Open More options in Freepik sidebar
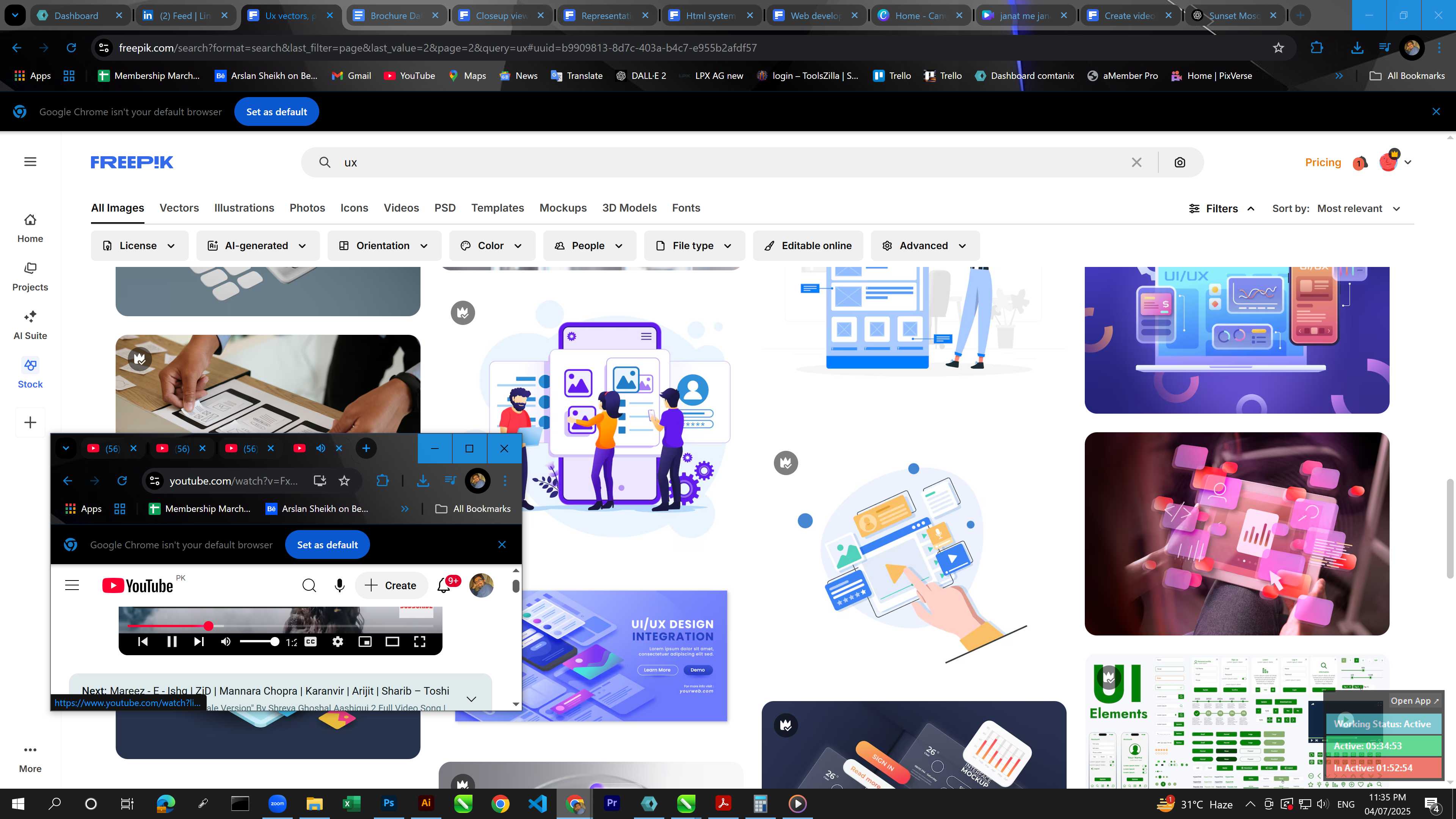Image resolution: width=1456 pixels, height=819 pixels. tap(30, 758)
